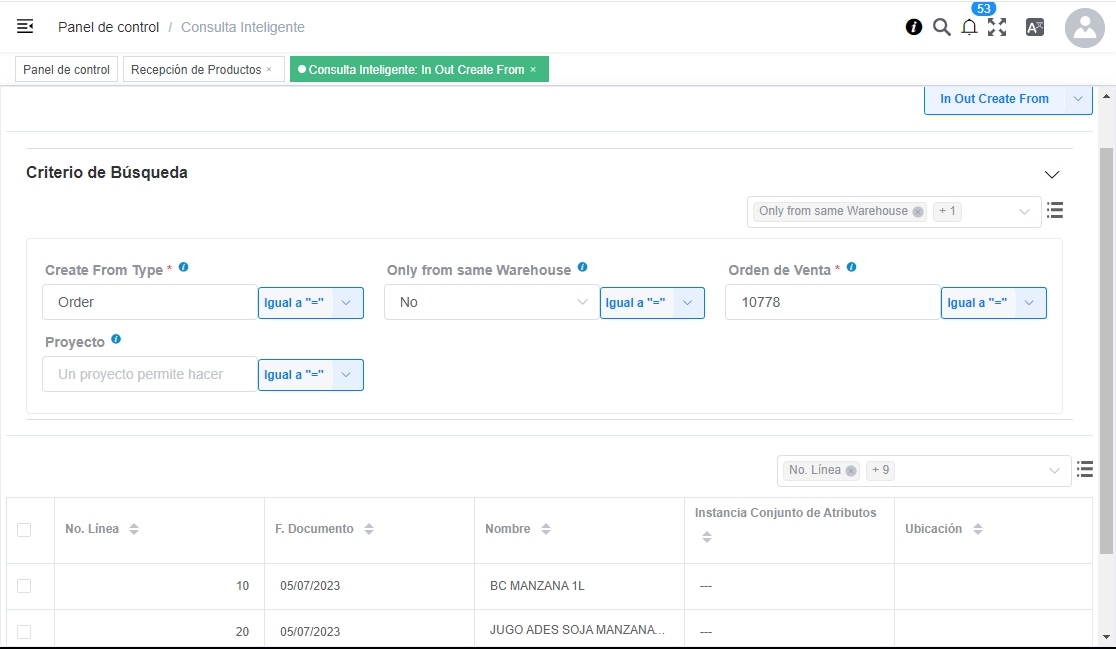Image resolution: width=1116 pixels, height=649 pixels.
Task: Open search criteria field list icon
Action: tap(1055, 211)
